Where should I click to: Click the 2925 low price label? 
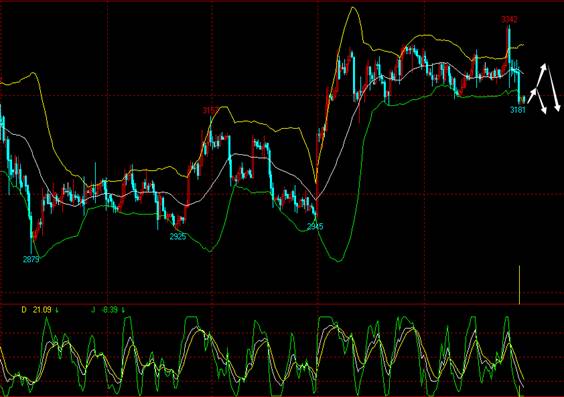178,237
